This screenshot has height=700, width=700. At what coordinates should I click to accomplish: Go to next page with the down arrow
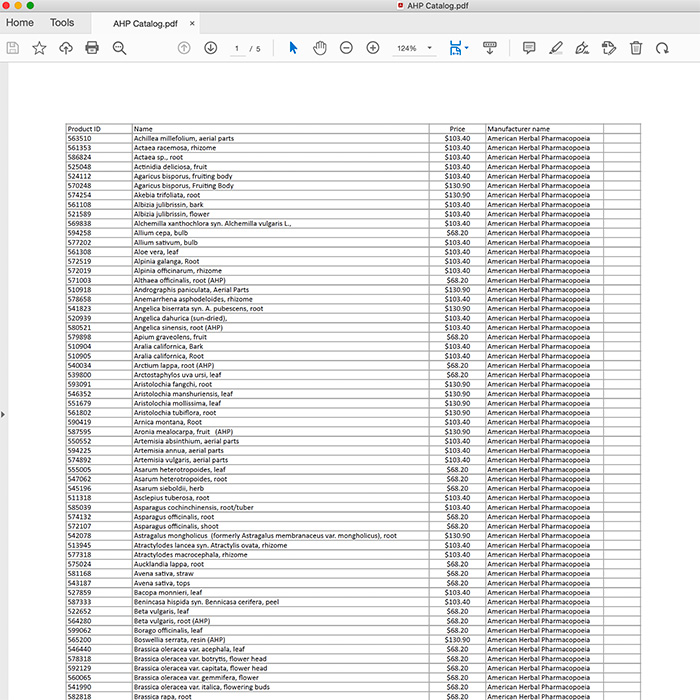pos(211,48)
